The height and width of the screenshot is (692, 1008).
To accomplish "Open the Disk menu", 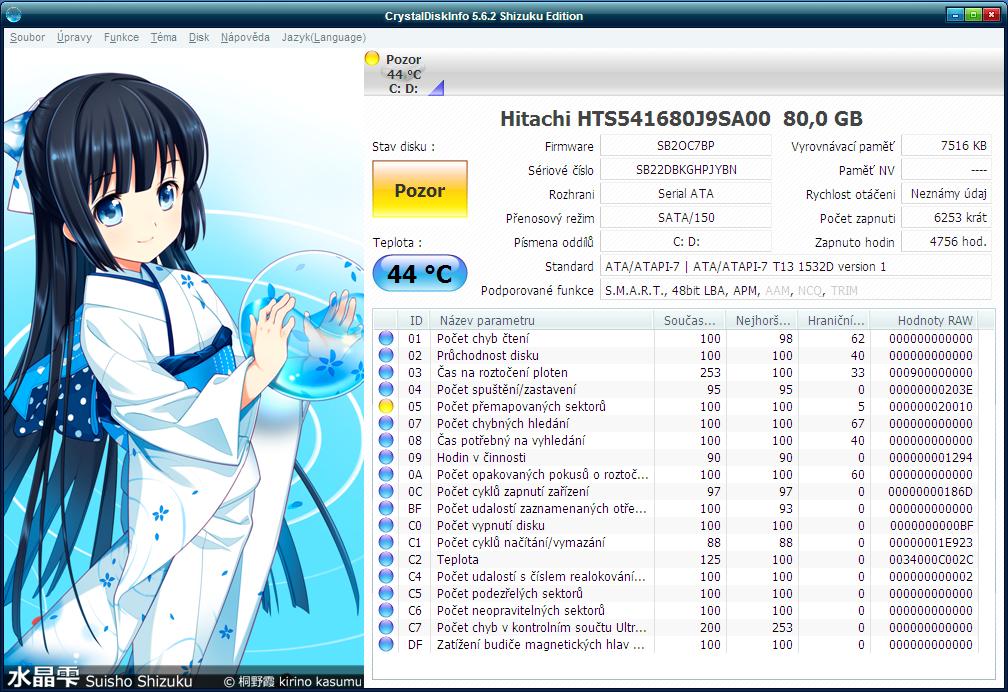I will (199, 37).
